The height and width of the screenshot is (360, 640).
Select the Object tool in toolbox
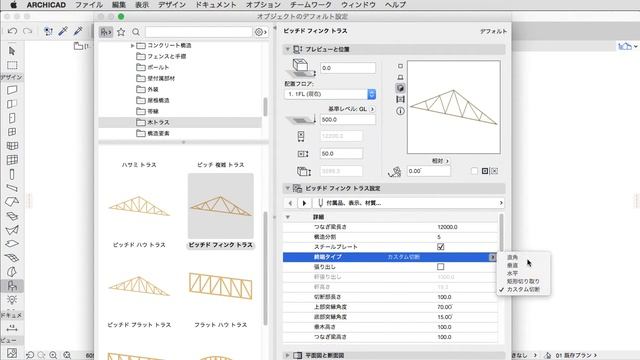pos(12,286)
